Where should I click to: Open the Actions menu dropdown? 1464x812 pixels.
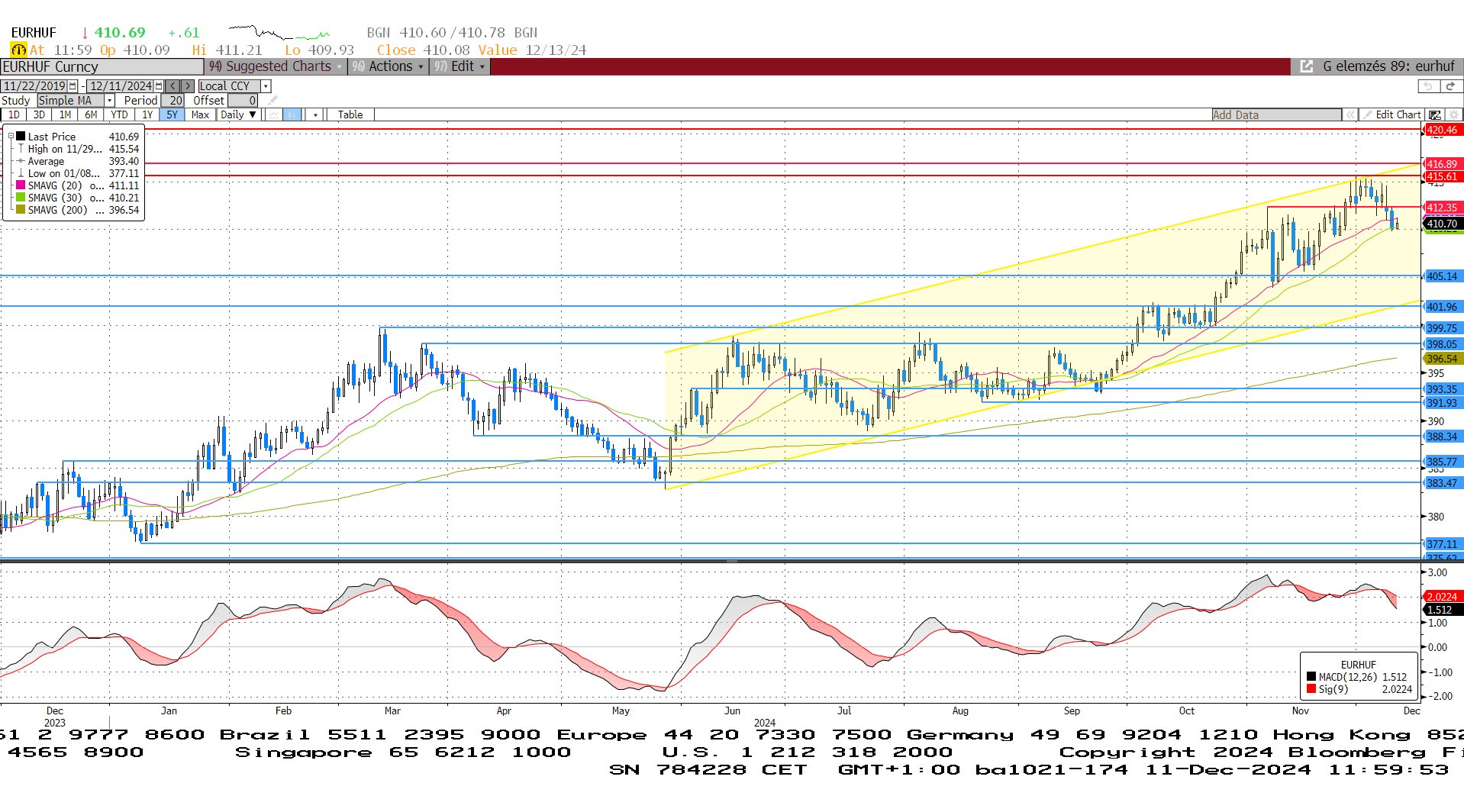pos(387,66)
